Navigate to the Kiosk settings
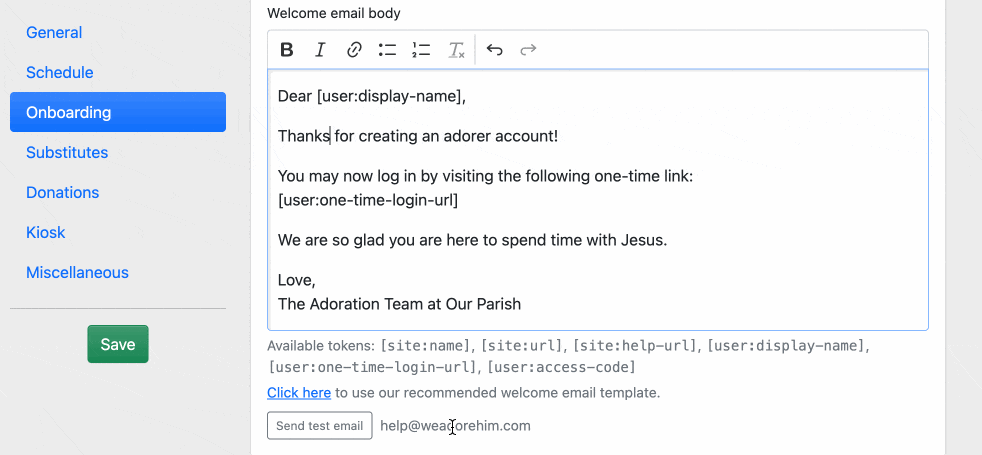This screenshot has height=455, width=982. [46, 232]
